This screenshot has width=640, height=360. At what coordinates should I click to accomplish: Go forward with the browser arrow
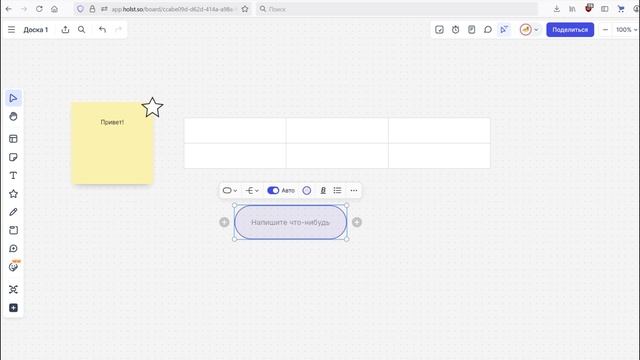point(24,9)
